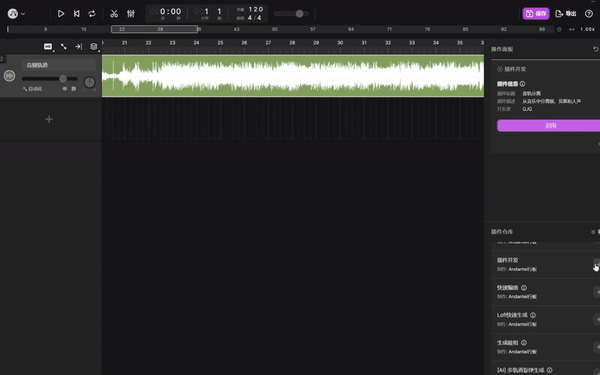The width and height of the screenshot is (600, 375).
Task: Click the audio track volume slider
Action: coord(50,79)
